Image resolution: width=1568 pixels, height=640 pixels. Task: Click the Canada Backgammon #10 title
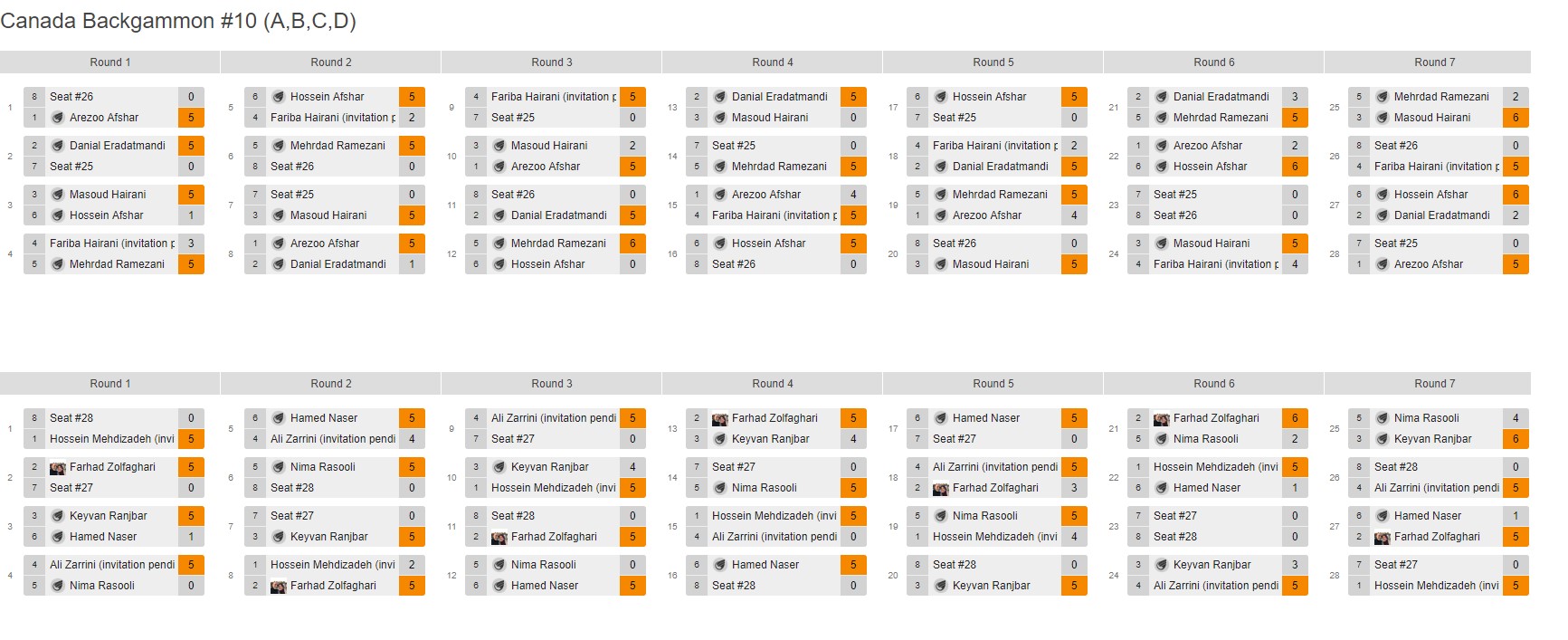[178, 21]
